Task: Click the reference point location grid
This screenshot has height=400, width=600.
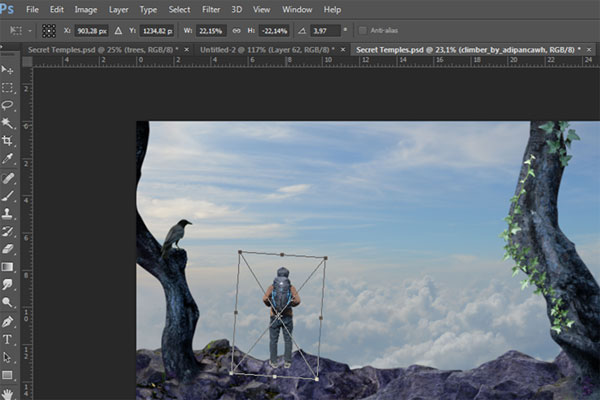Action: pos(48,31)
